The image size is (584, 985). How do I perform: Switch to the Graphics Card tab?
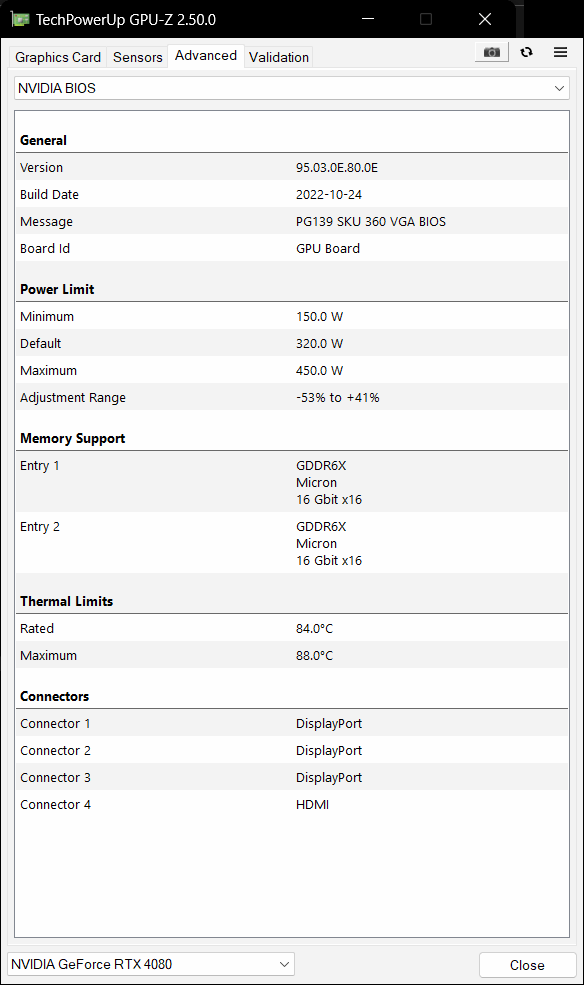pyautogui.click(x=57, y=57)
